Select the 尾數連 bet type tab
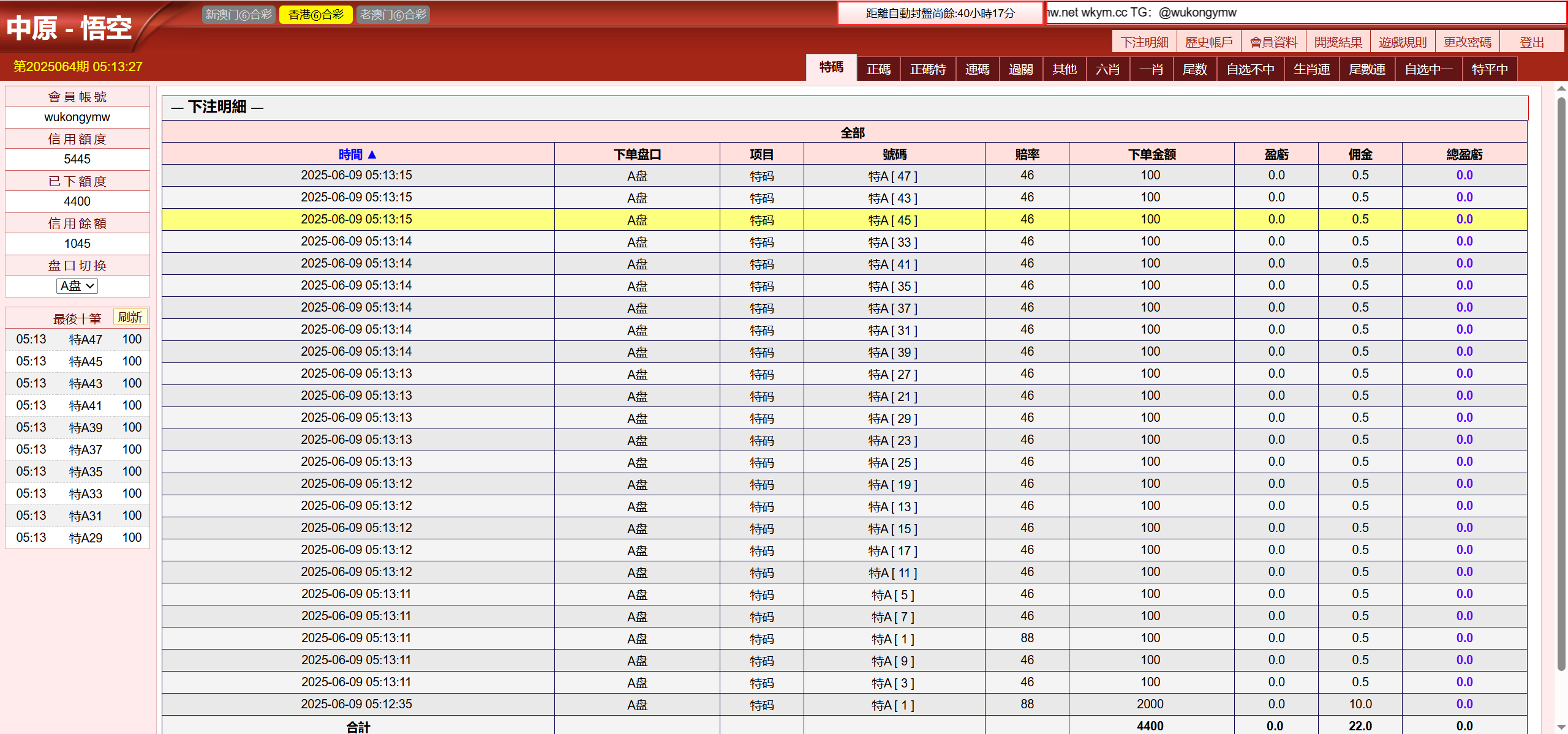 click(1366, 69)
